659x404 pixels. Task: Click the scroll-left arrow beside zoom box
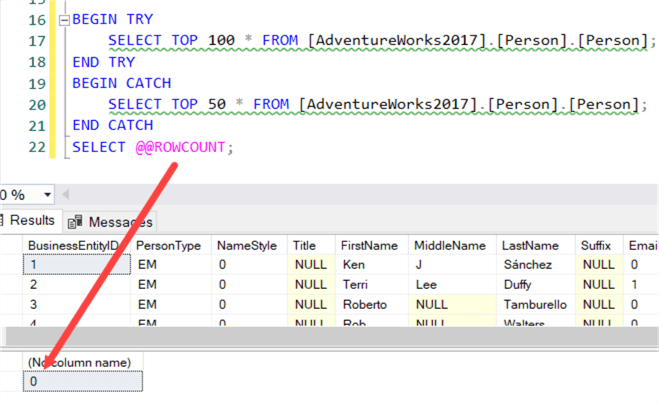(x=66, y=194)
